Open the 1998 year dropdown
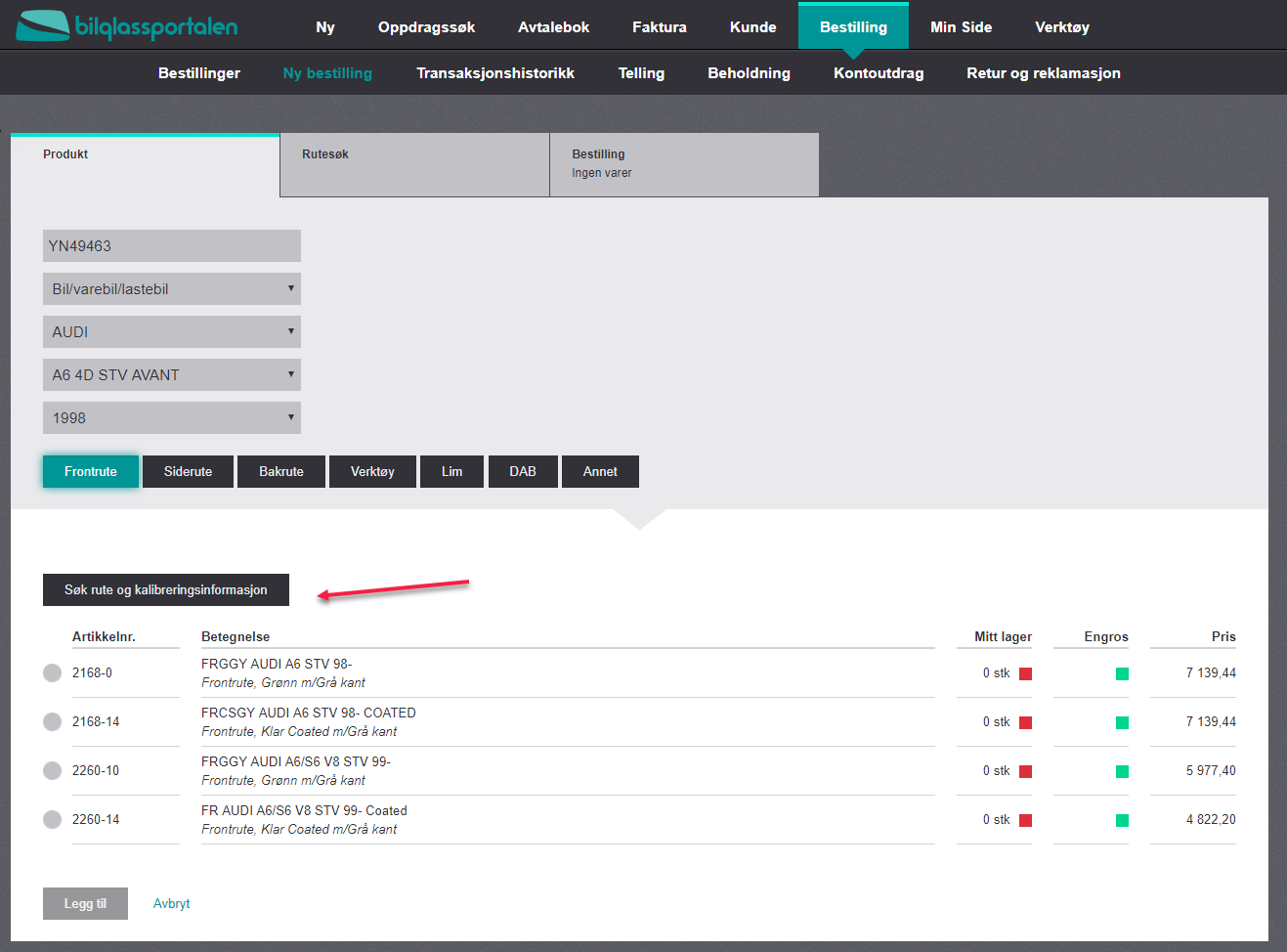Viewport: 1287px width, 952px height. (172, 418)
